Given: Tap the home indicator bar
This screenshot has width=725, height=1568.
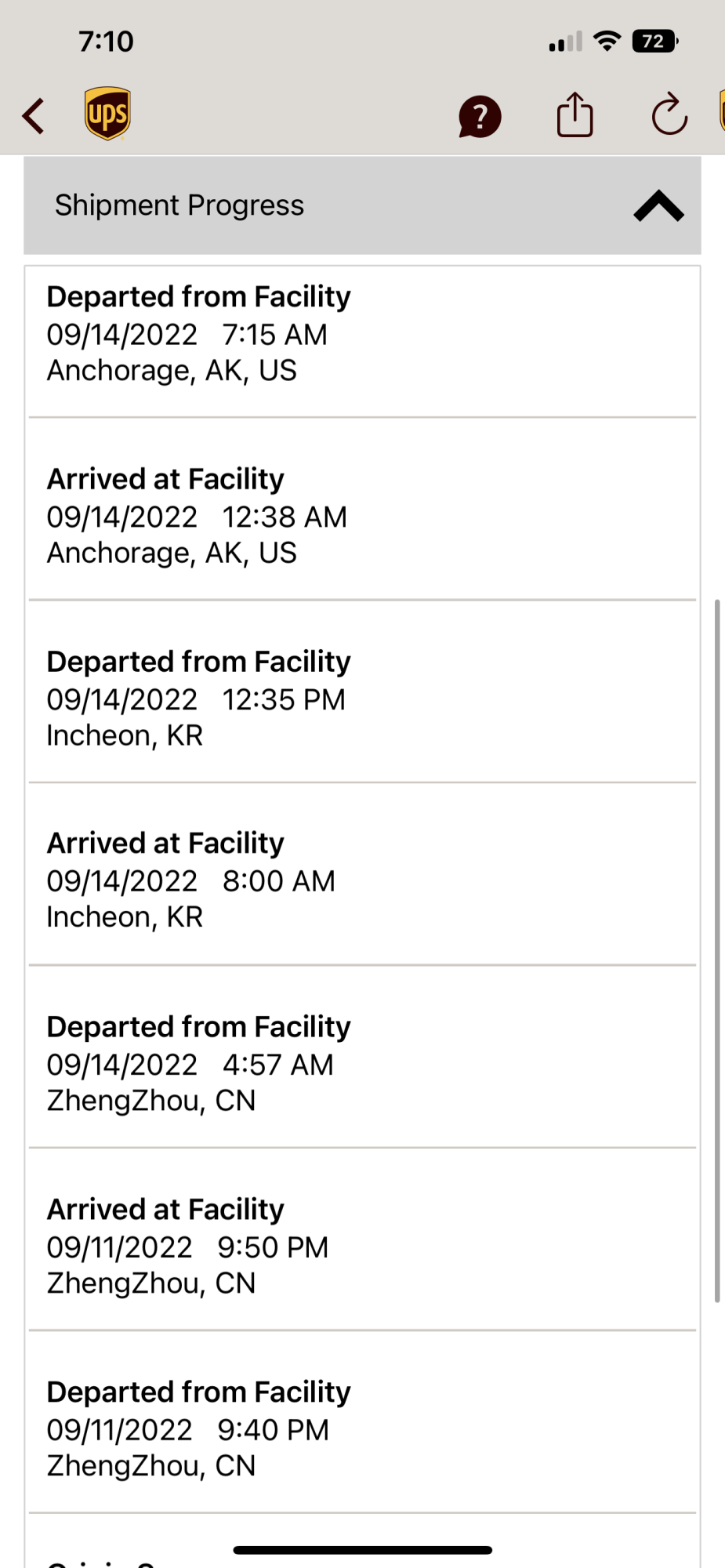Looking at the screenshot, I should click(362, 1550).
